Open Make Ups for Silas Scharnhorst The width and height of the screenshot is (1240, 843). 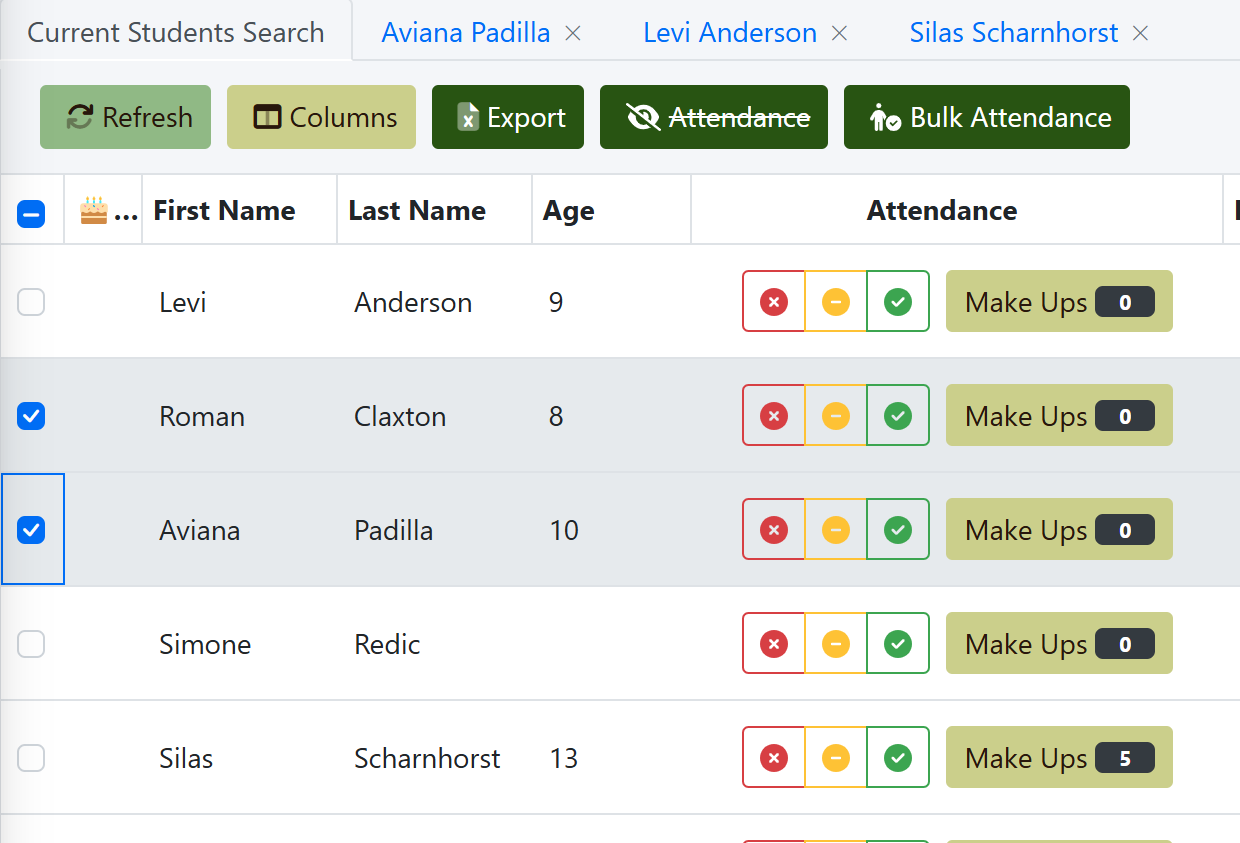(x=1058, y=758)
